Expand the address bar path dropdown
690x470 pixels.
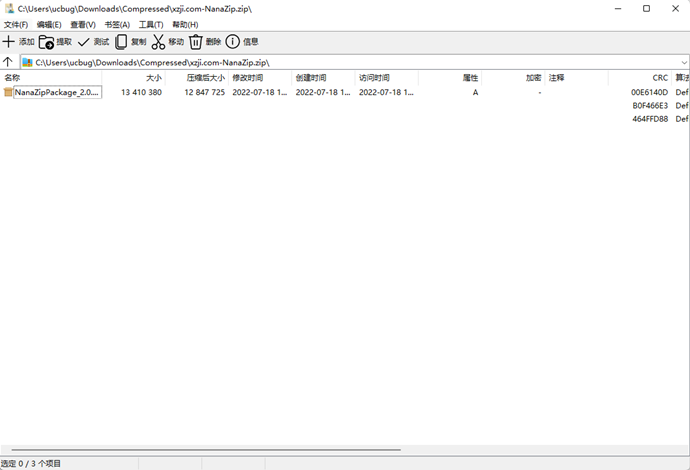coord(683,62)
